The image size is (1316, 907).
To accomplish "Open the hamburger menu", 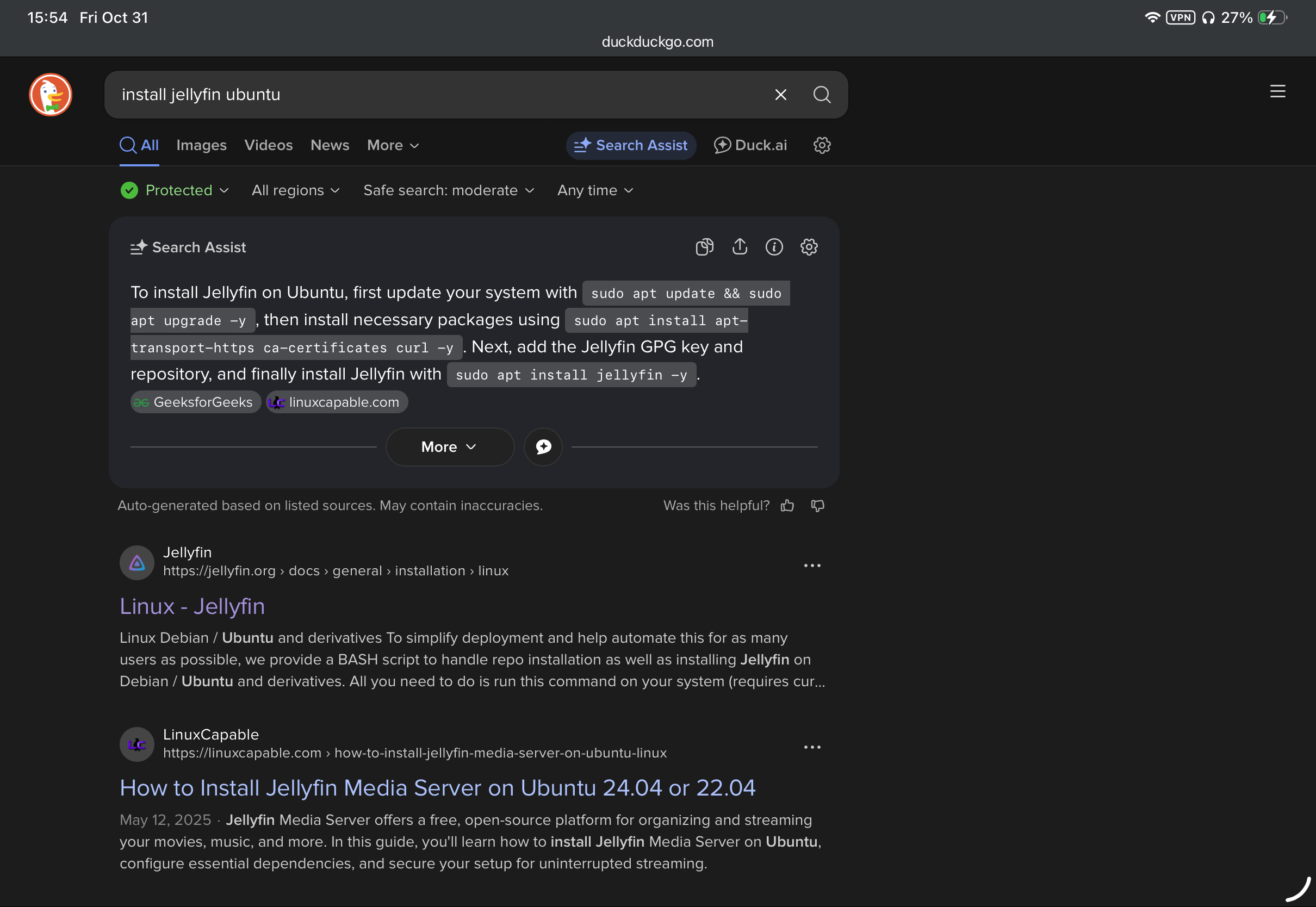I will tap(1277, 91).
